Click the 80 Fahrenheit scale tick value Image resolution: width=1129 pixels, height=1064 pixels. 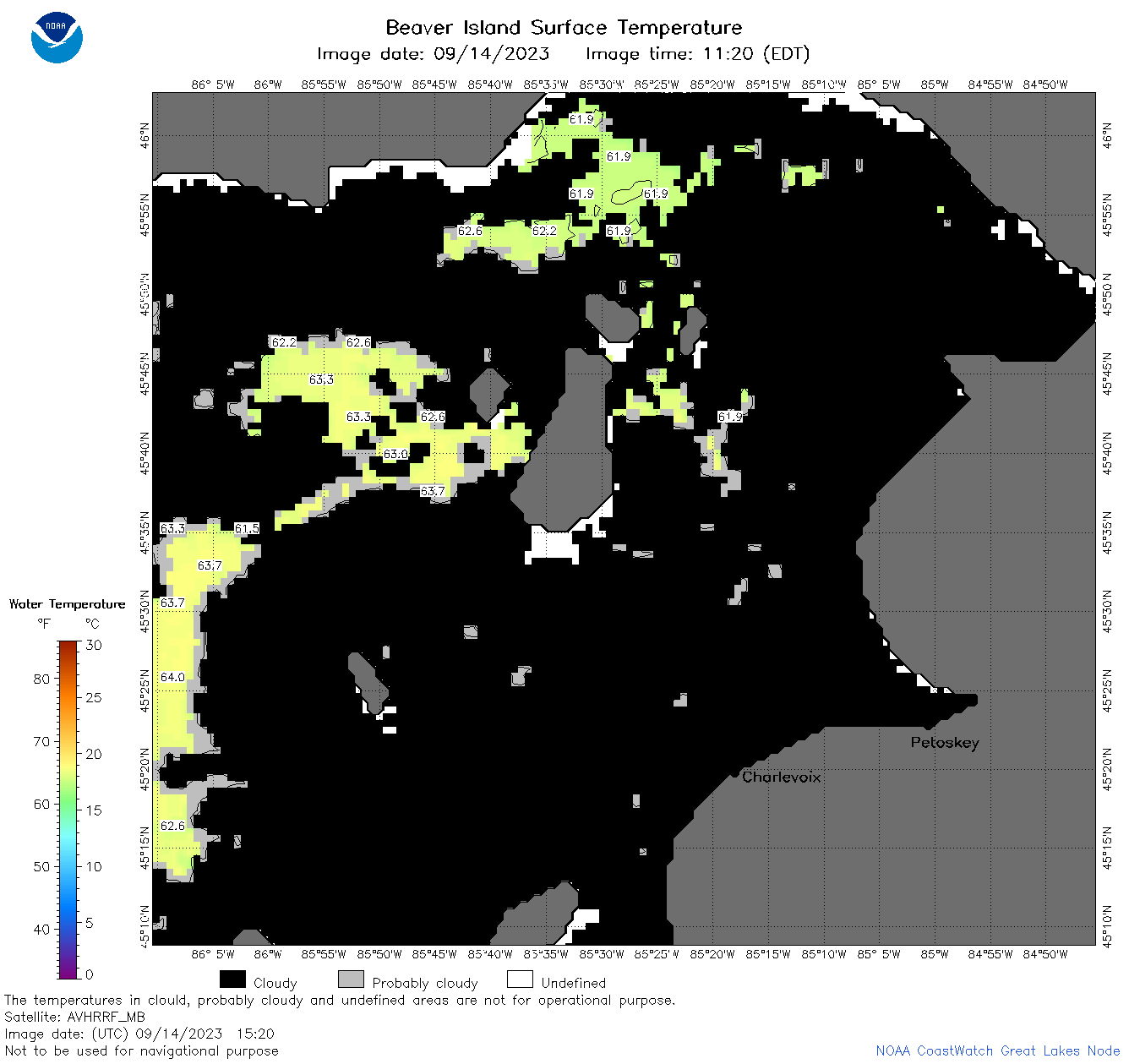click(41, 679)
